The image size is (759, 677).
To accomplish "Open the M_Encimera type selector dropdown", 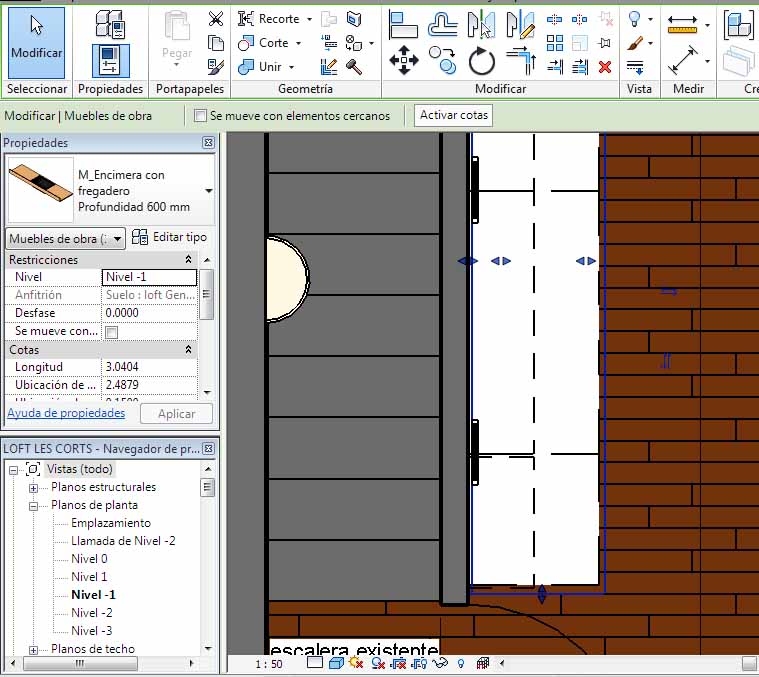I will click(208, 190).
